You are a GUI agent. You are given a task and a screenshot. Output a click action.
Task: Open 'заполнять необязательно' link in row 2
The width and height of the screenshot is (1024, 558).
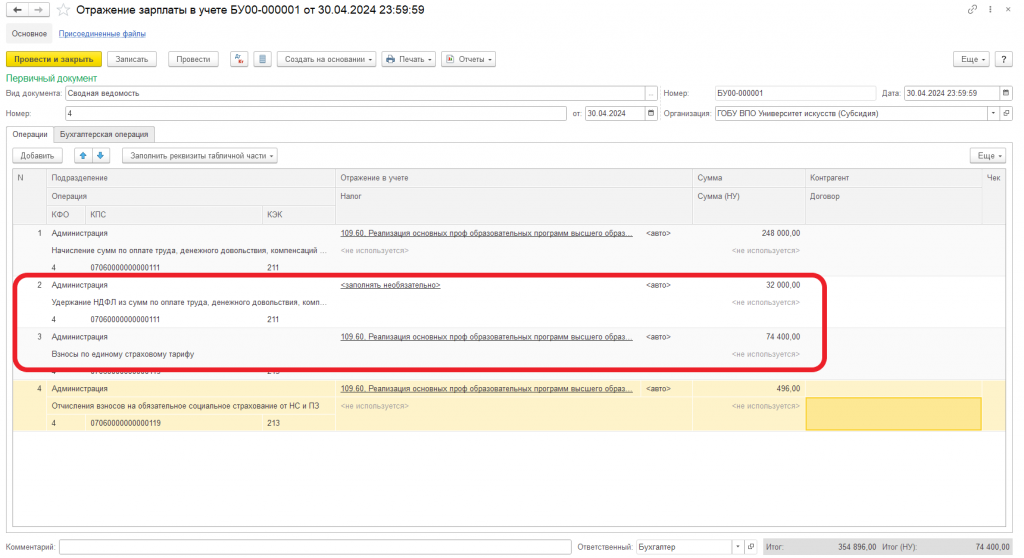[390, 285]
